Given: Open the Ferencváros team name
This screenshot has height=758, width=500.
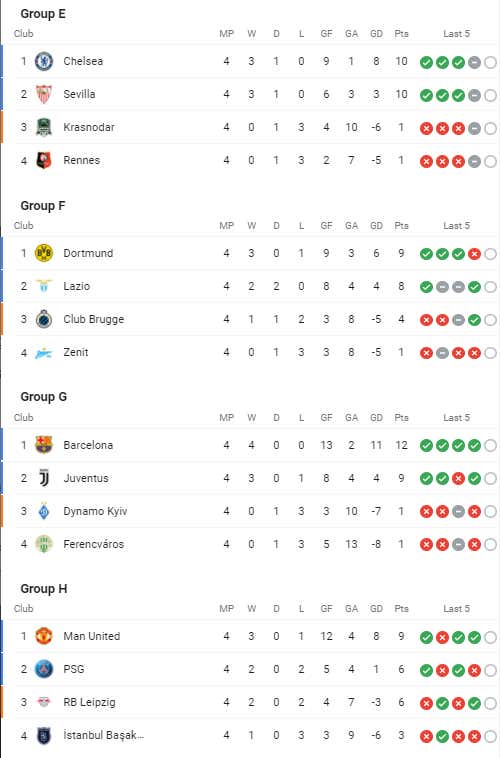Looking at the screenshot, I should pyautogui.click(x=93, y=544).
